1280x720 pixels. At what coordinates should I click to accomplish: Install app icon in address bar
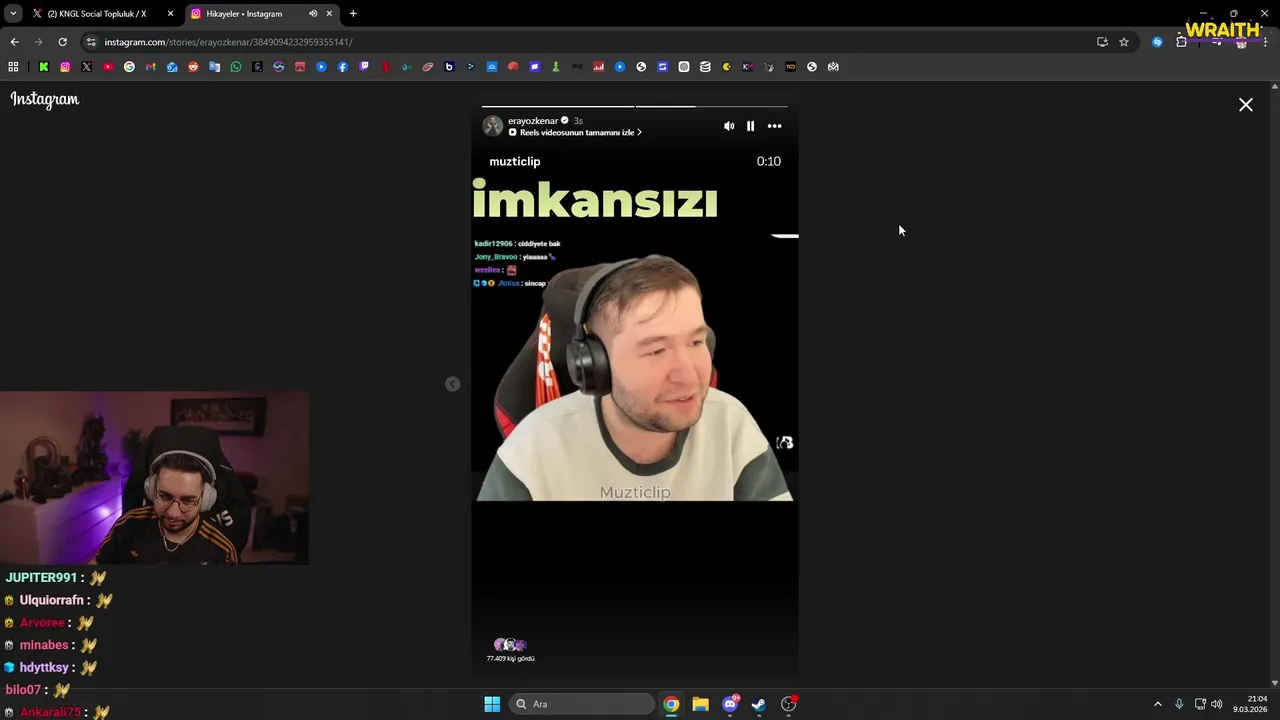(x=1102, y=42)
